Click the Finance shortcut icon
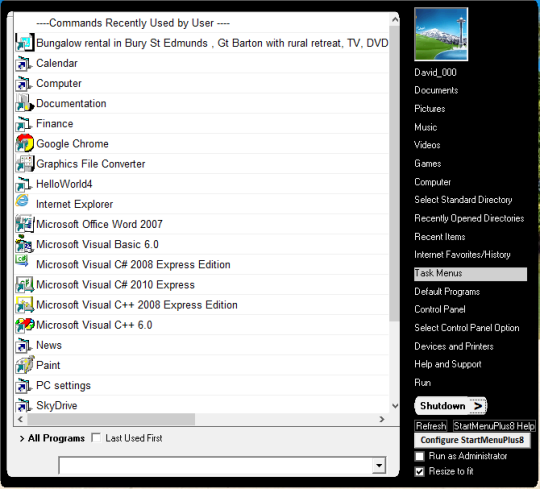 tap(24, 124)
